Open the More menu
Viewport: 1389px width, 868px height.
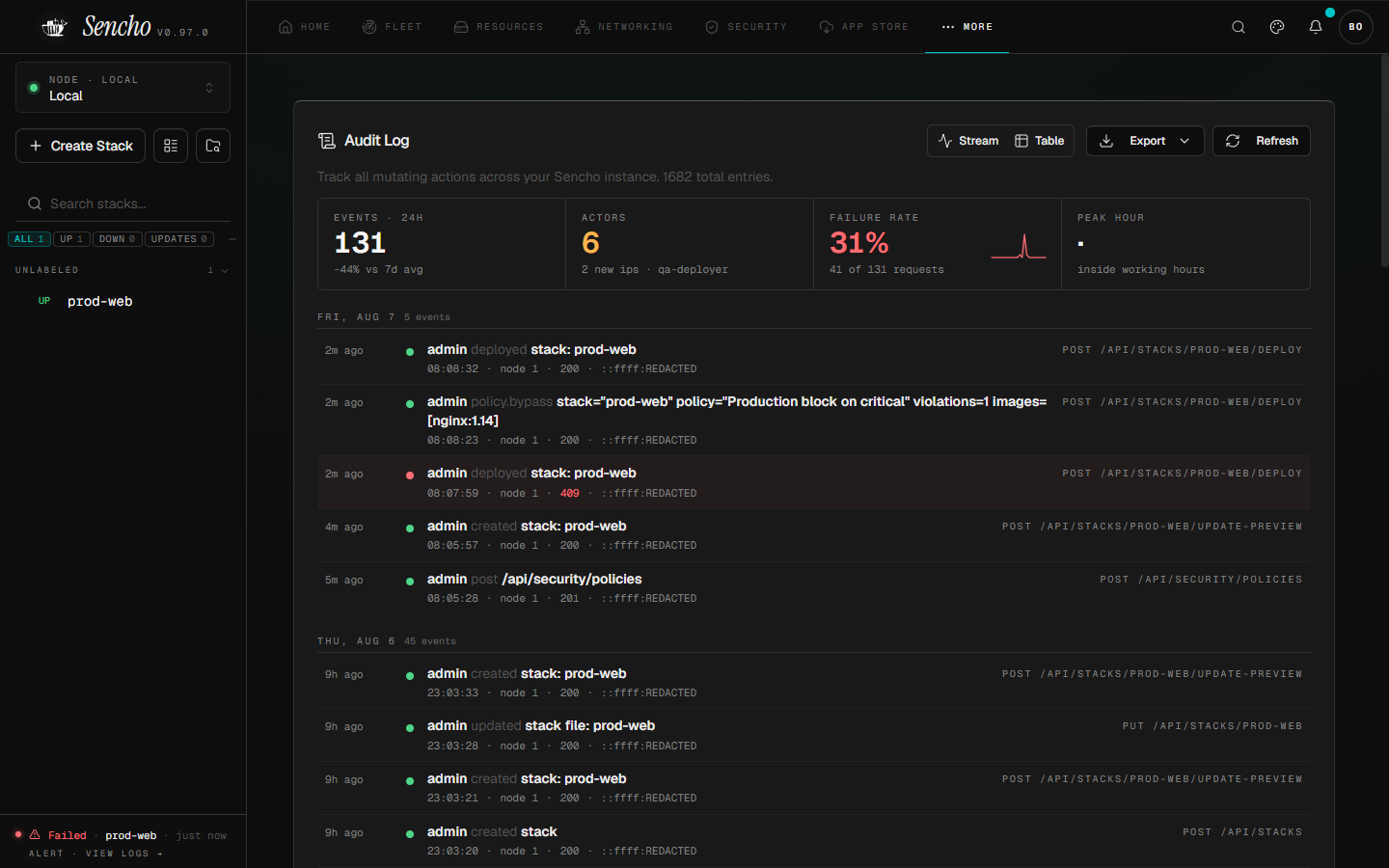pos(967,27)
